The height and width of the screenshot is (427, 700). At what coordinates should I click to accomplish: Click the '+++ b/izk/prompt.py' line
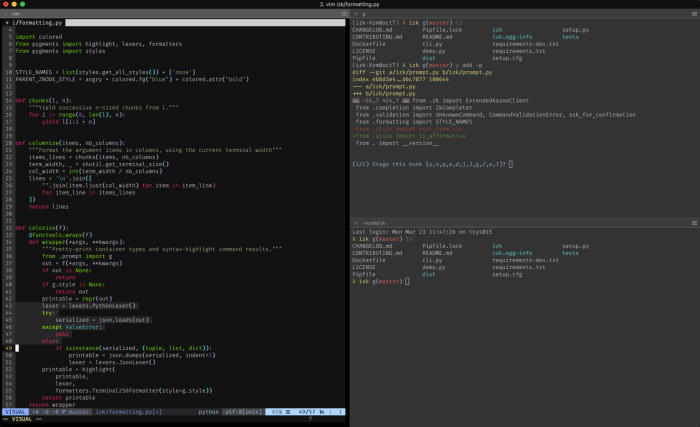[384, 93]
